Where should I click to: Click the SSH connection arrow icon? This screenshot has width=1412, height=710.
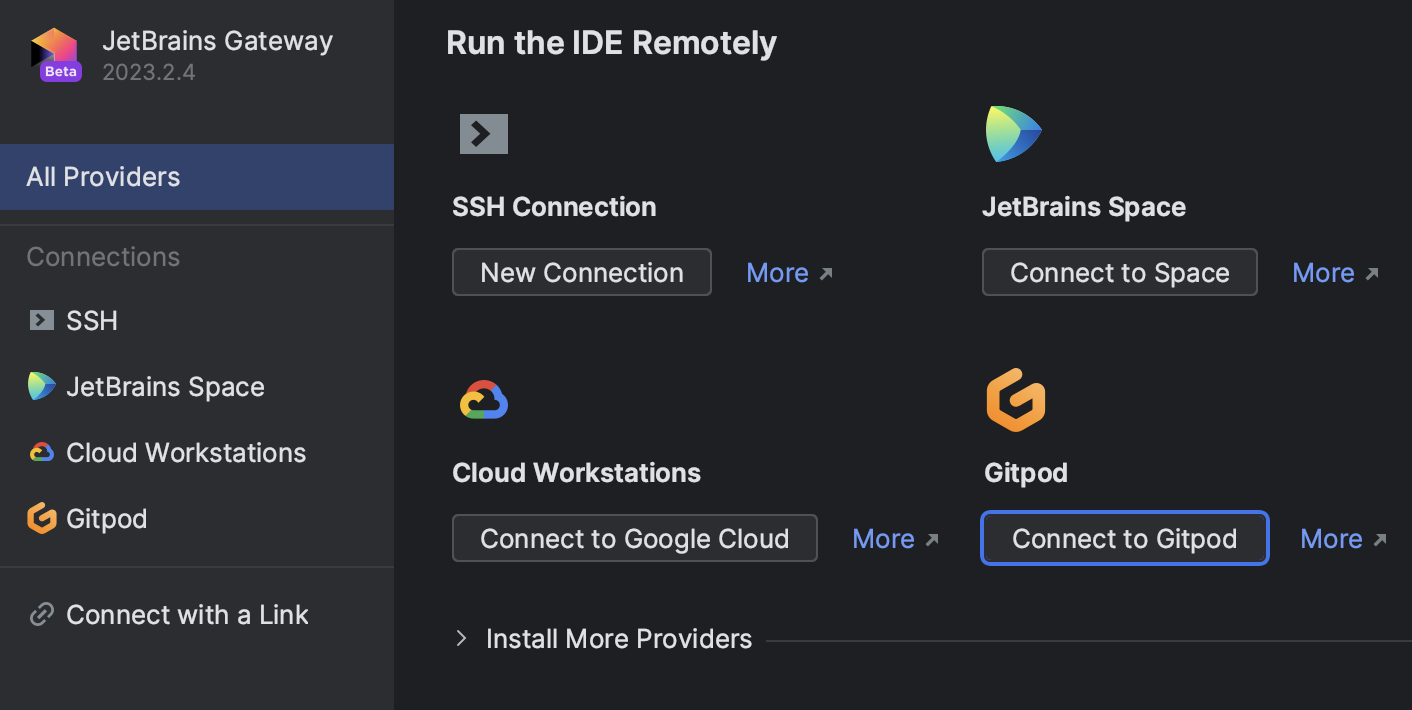483,134
